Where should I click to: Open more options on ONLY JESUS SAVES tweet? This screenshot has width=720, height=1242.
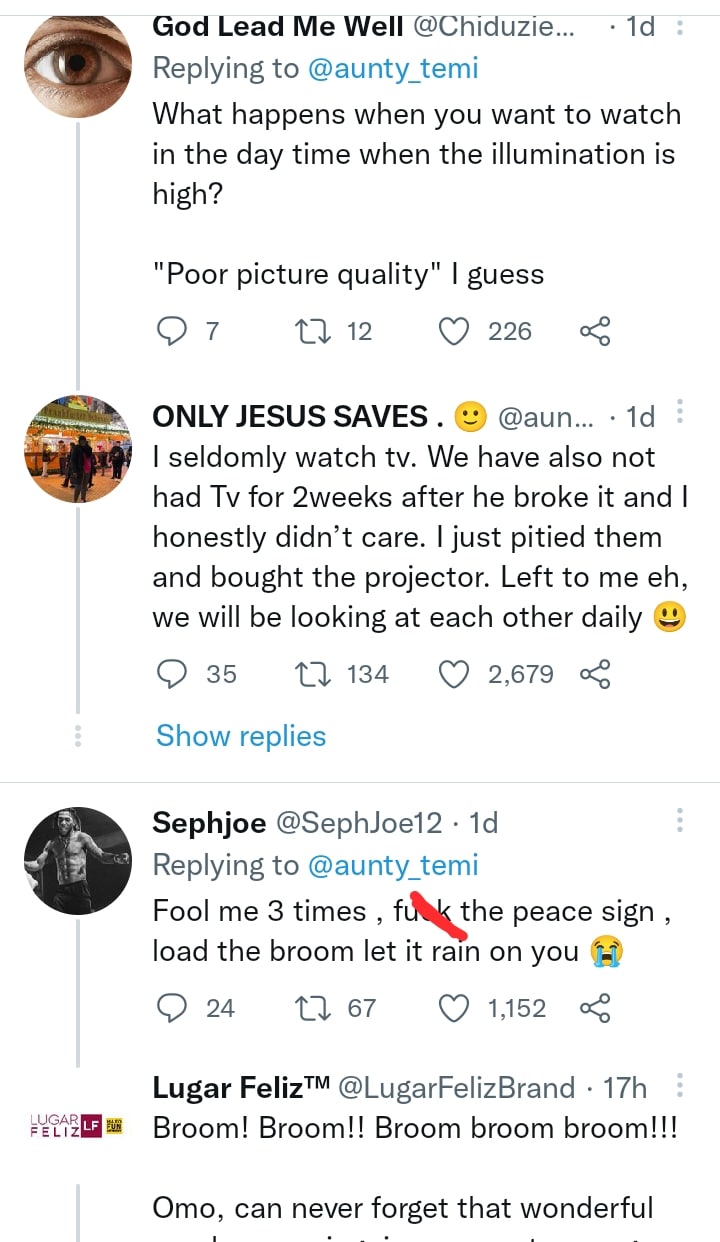pyautogui.click(x=680, y=413)
